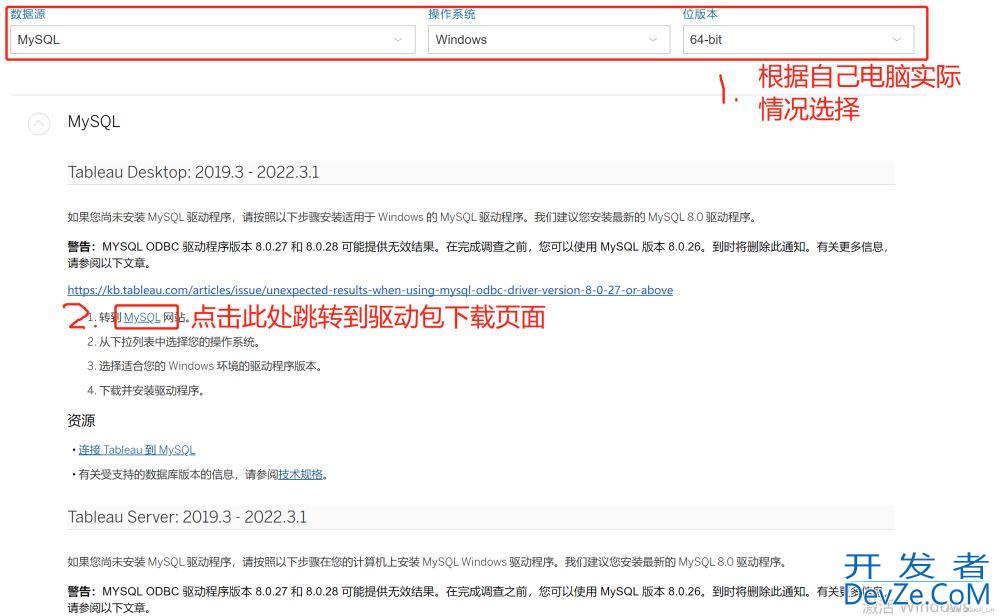Click the Tableau Desktop paragraph starting 如果您尚未安装
The image size is (1000, 616).
click(412, 217)
